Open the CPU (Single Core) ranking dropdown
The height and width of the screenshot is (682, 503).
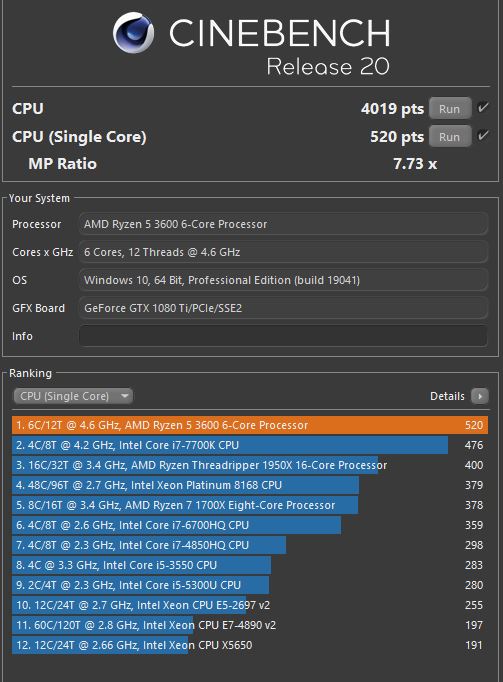pos(73,396)
